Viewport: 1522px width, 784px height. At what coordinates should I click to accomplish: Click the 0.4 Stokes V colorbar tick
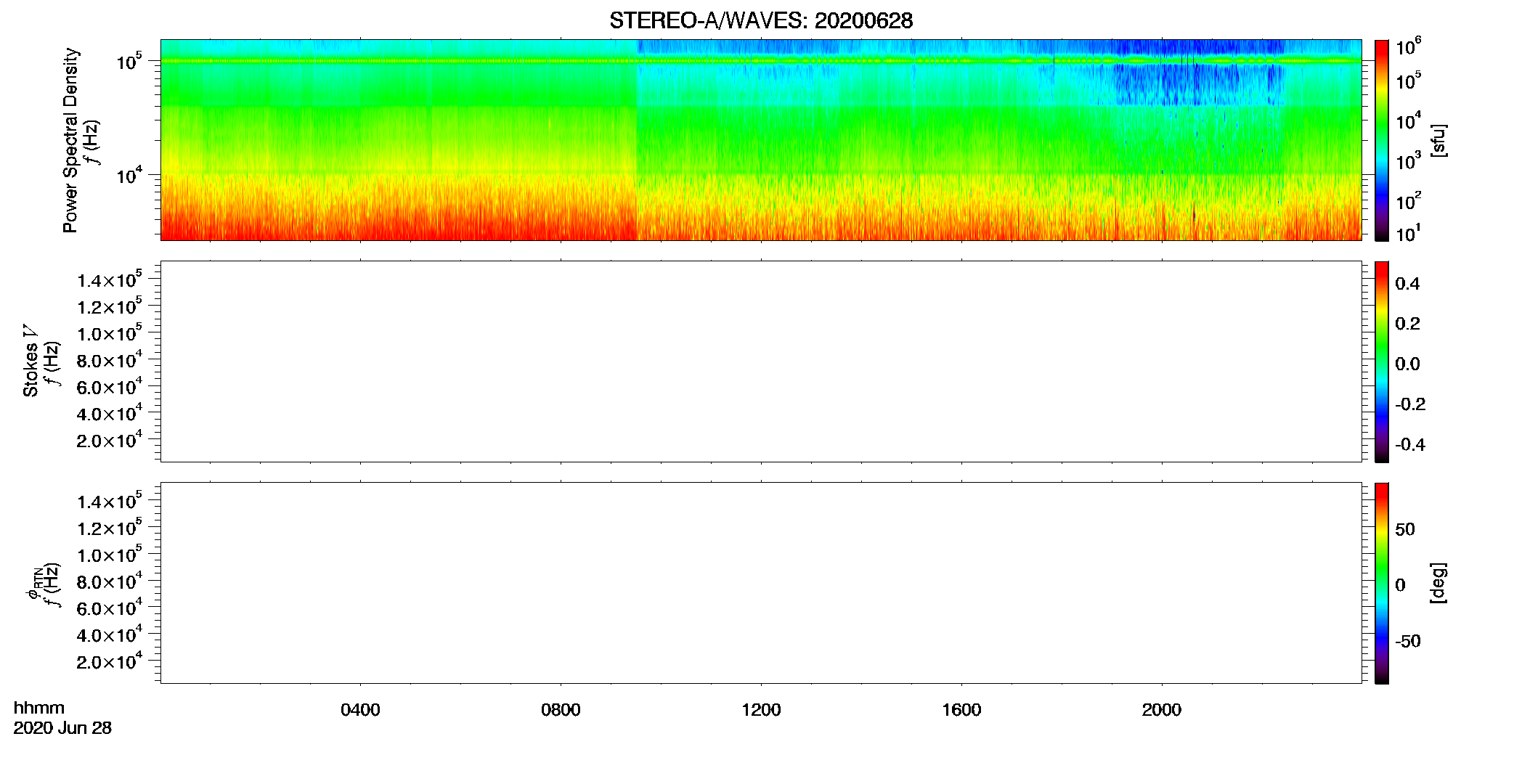[1407, 284]
